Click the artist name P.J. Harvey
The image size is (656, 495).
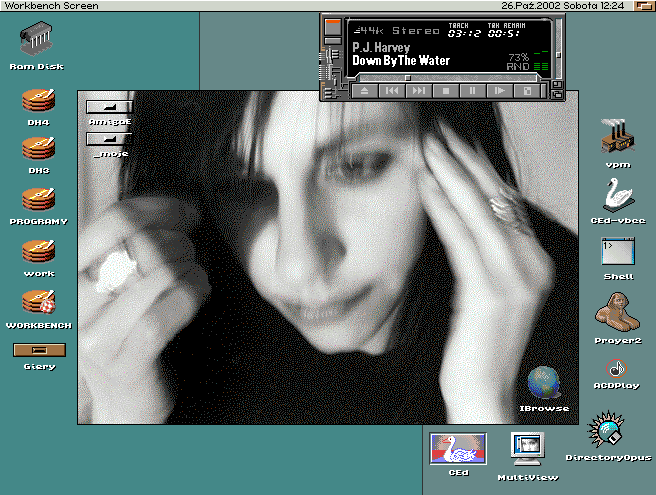click(381, 47)
